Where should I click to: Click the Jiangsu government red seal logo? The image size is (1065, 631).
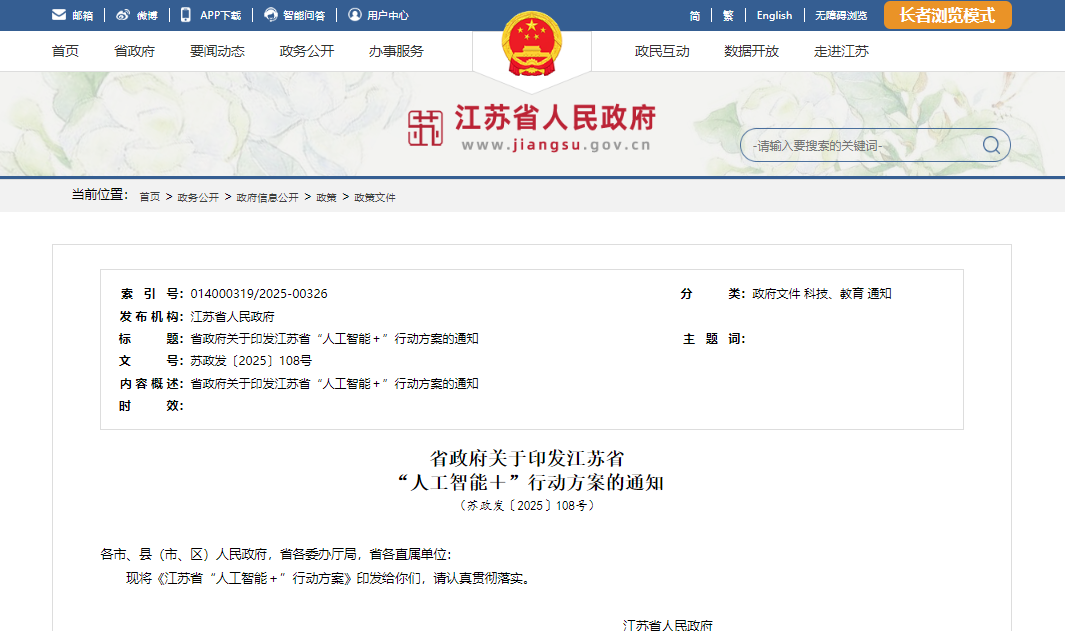[426, 128]
